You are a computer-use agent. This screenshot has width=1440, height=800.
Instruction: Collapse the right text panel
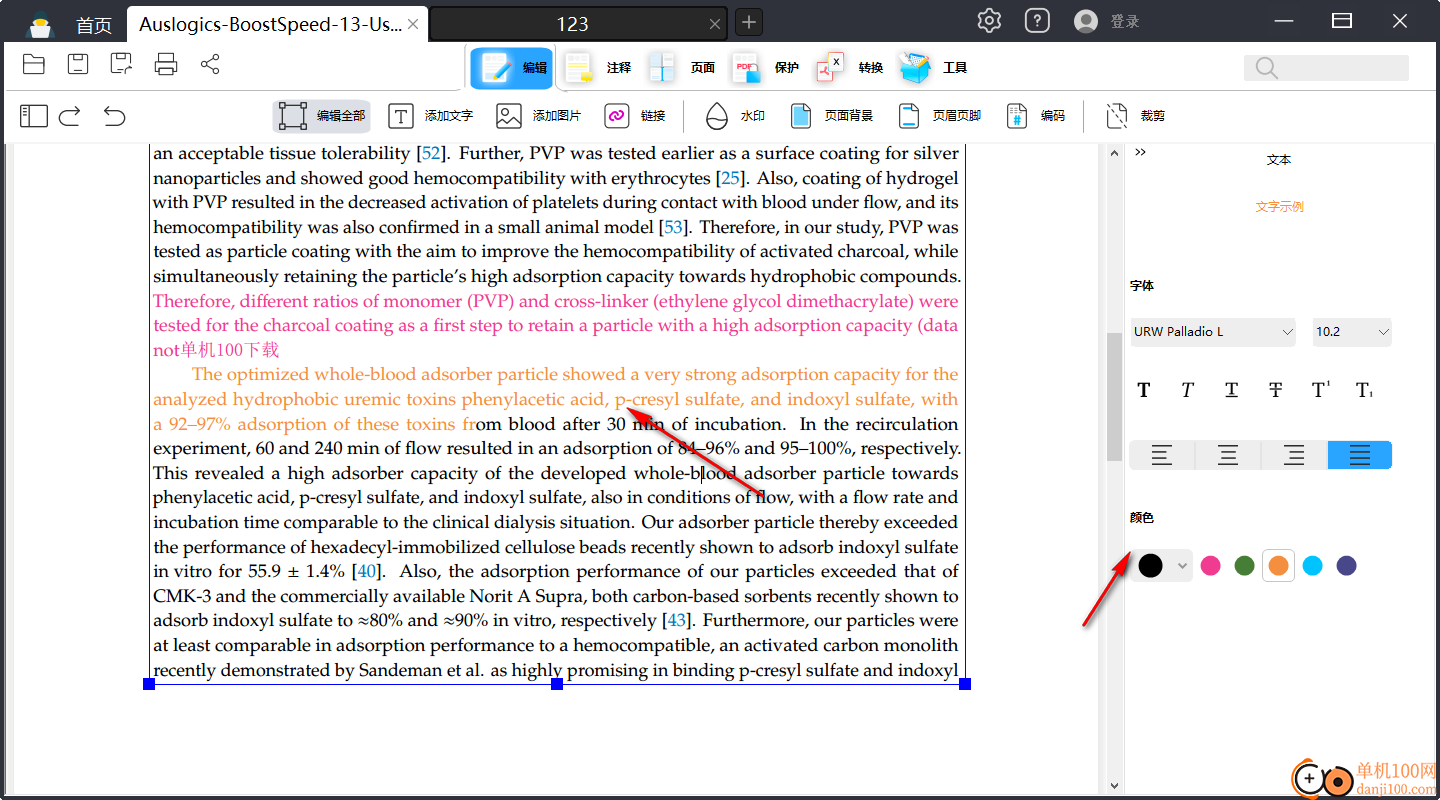1140,152
